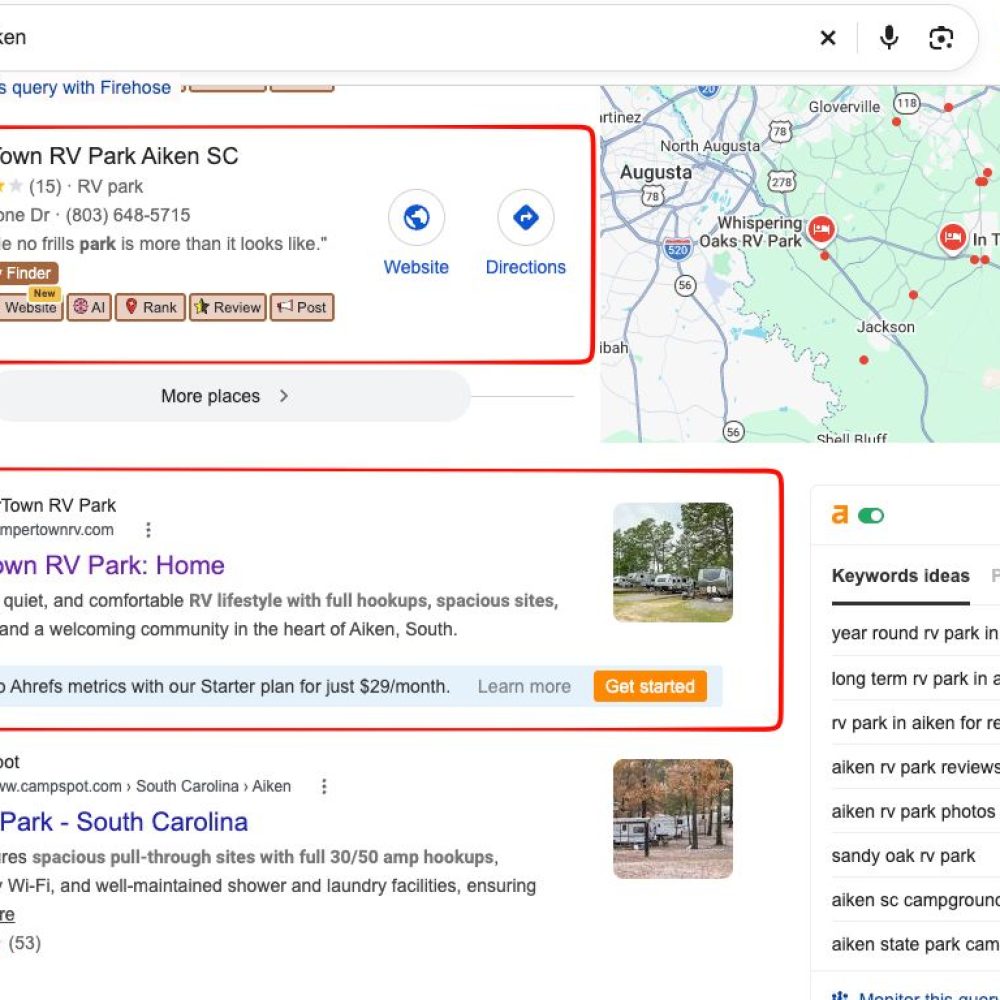The image size is (1000, 1000).
Task: Click the Augusta label on the map
Action: pos(656,172)
